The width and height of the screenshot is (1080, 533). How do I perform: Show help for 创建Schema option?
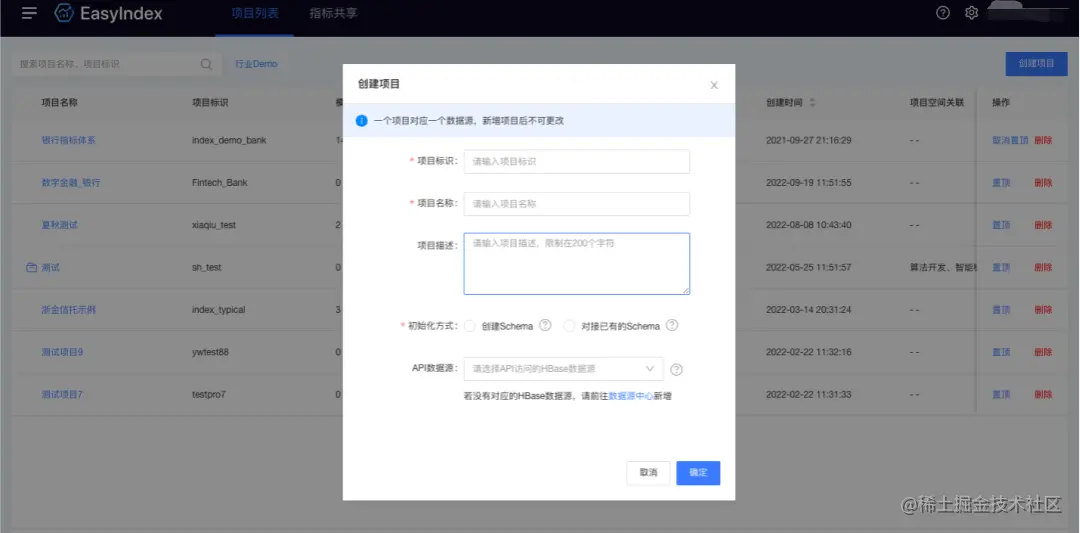point(545,325)
